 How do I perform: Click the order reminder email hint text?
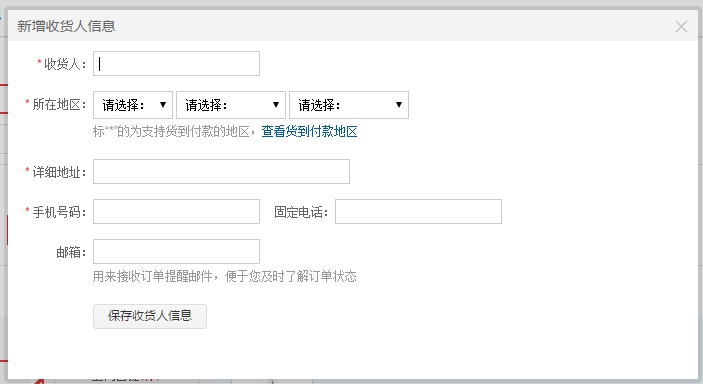click(225, 276)
